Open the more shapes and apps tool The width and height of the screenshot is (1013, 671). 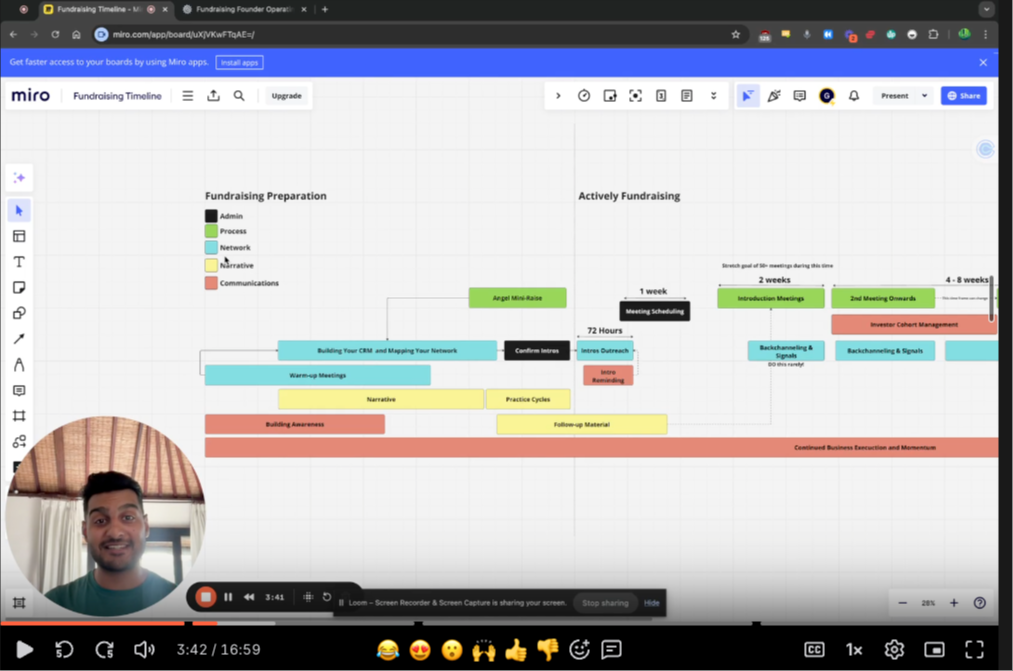(19, 442)
